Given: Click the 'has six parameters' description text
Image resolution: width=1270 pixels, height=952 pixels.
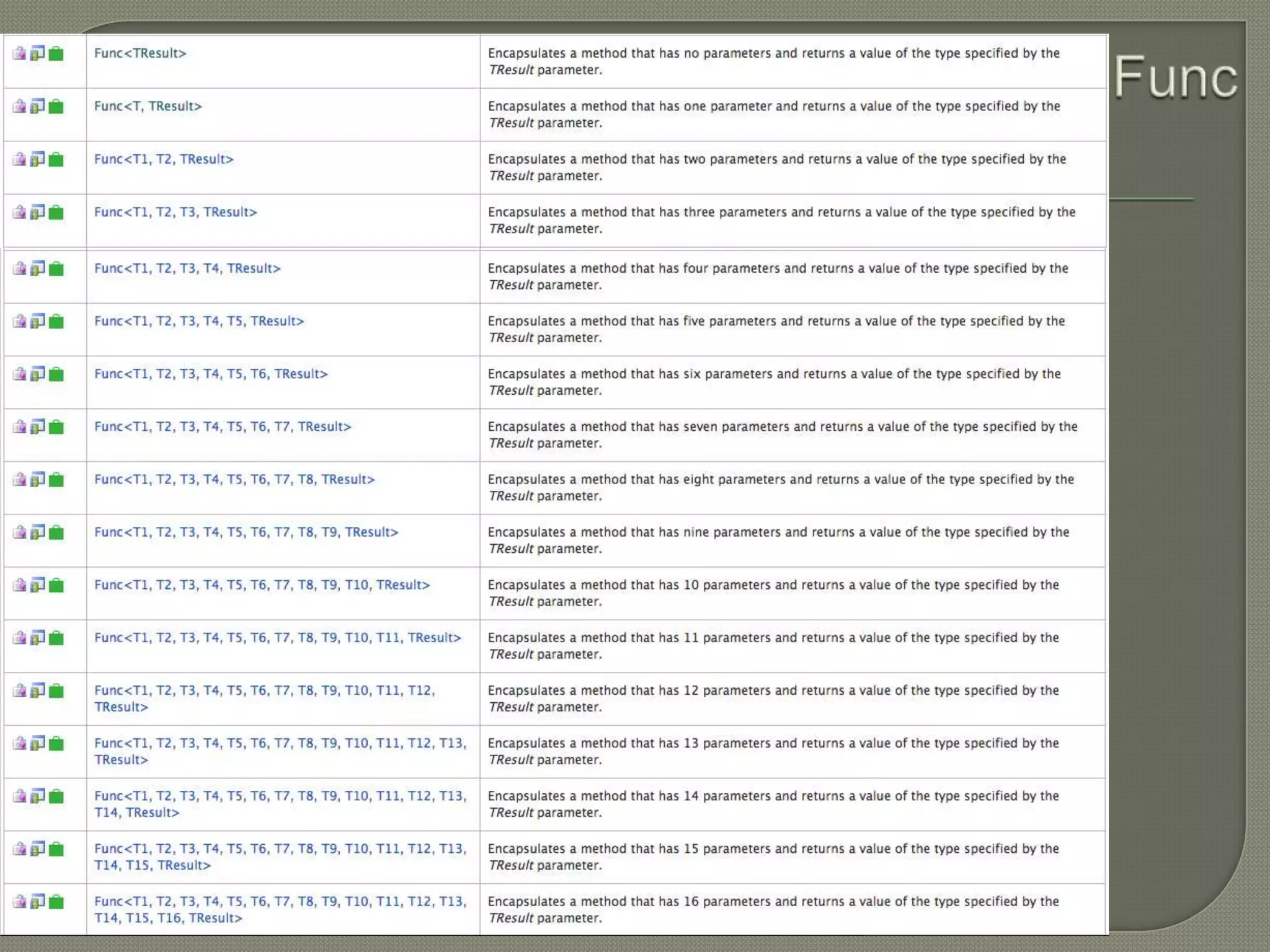Looking at the screenshot, I should click(775, 382).
